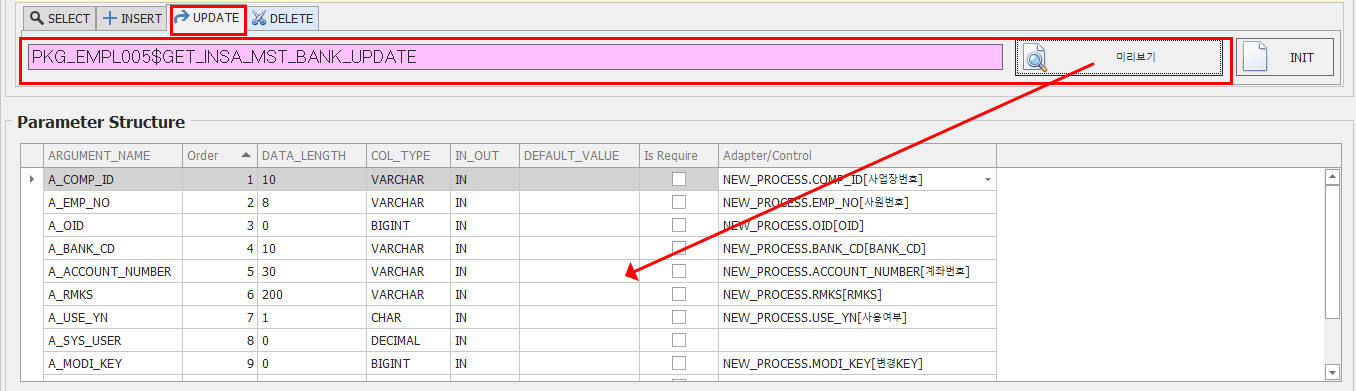Toggle Is Require for A_COMP_ID

coord(679,179)
